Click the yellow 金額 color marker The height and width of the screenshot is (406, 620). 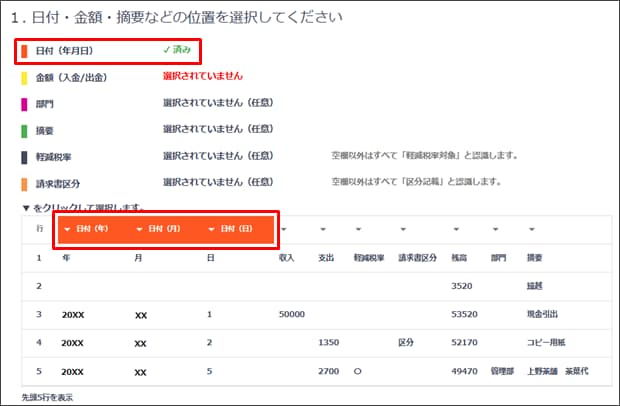click(24, 76)
